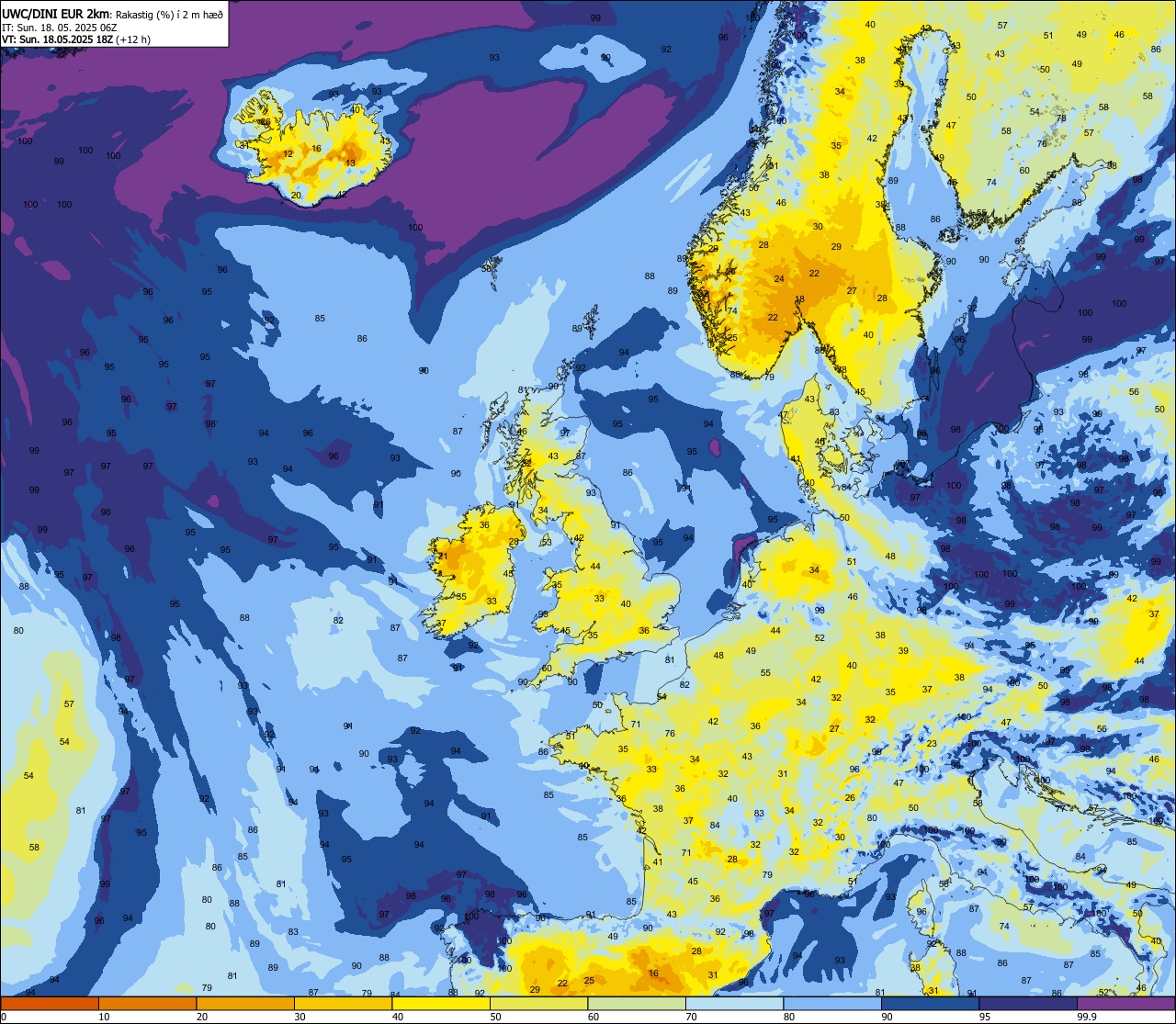The width and height of the screenshot is (1176, 1024).
Task: Select the legend swatch between 10 and 20
Action: coord(147,1003)
